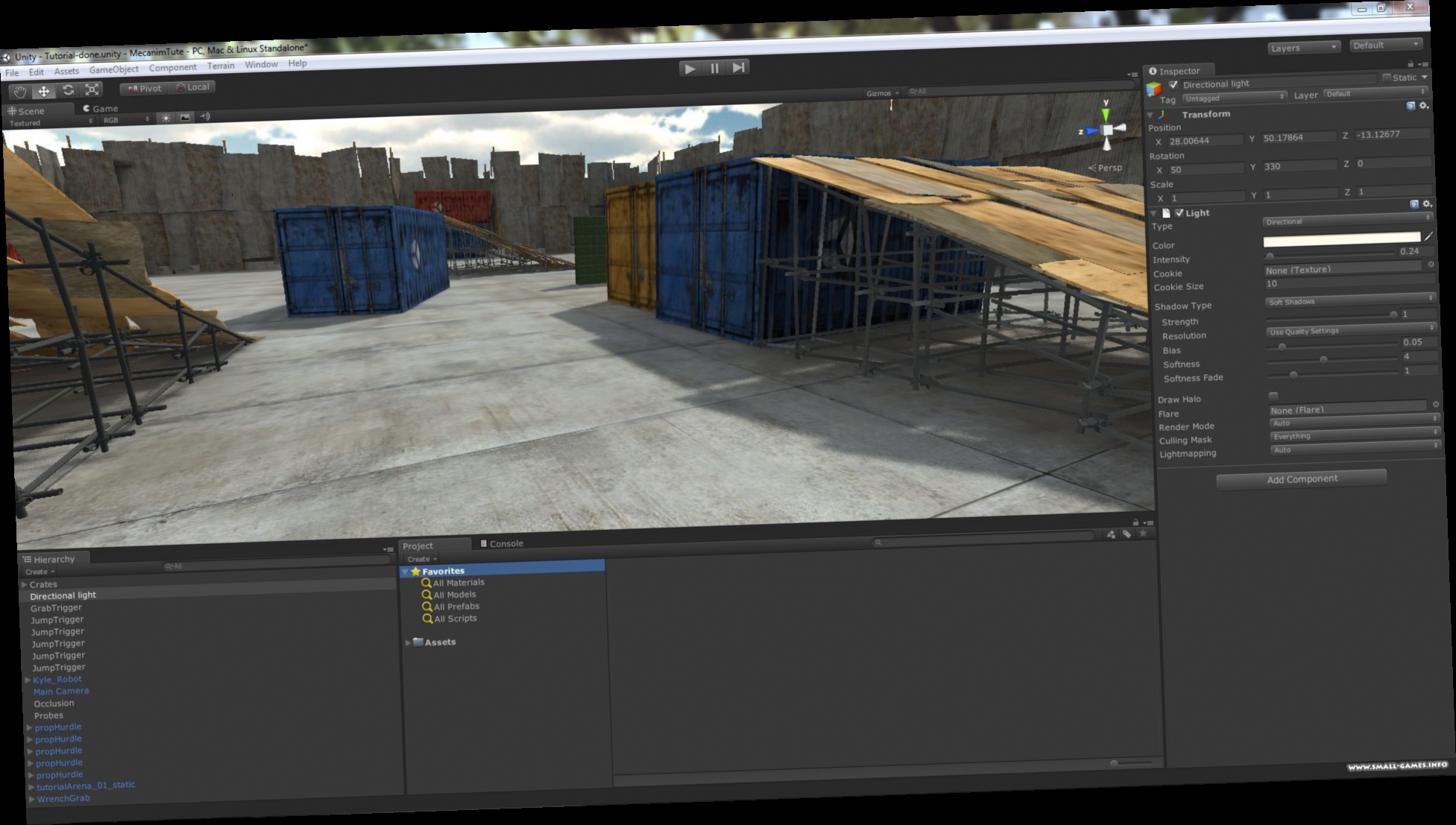The height and width of the screenshot is (825, 1456).
Task: Select Kyle_Robot in Hierarchy panel
Action: (x=57, y=679)
